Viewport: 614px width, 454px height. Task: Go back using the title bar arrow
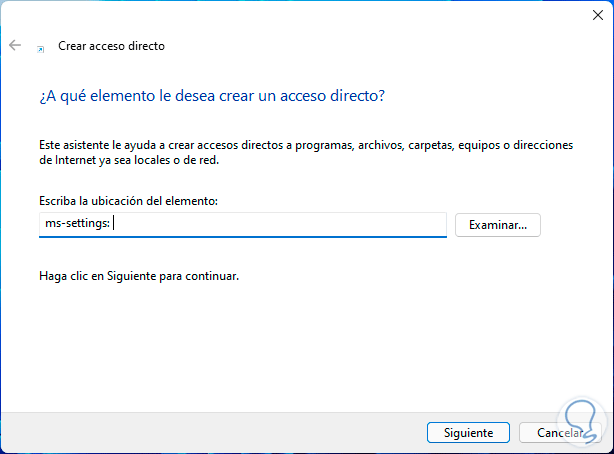coord(15,46)
